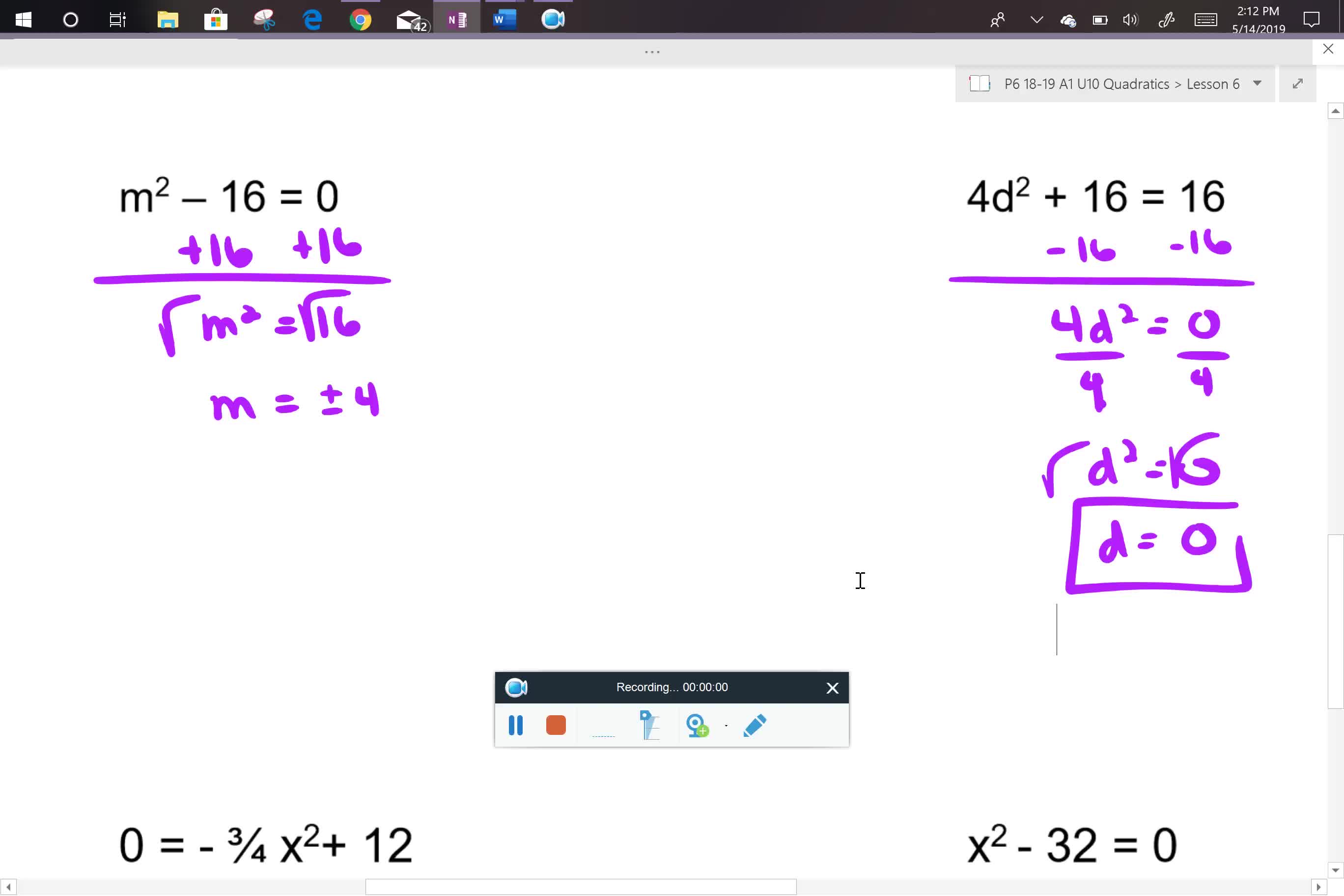Toggle full page view with the expand arrows
The height and width of the screenshot is (896, 1344).
pos(1298,84)
